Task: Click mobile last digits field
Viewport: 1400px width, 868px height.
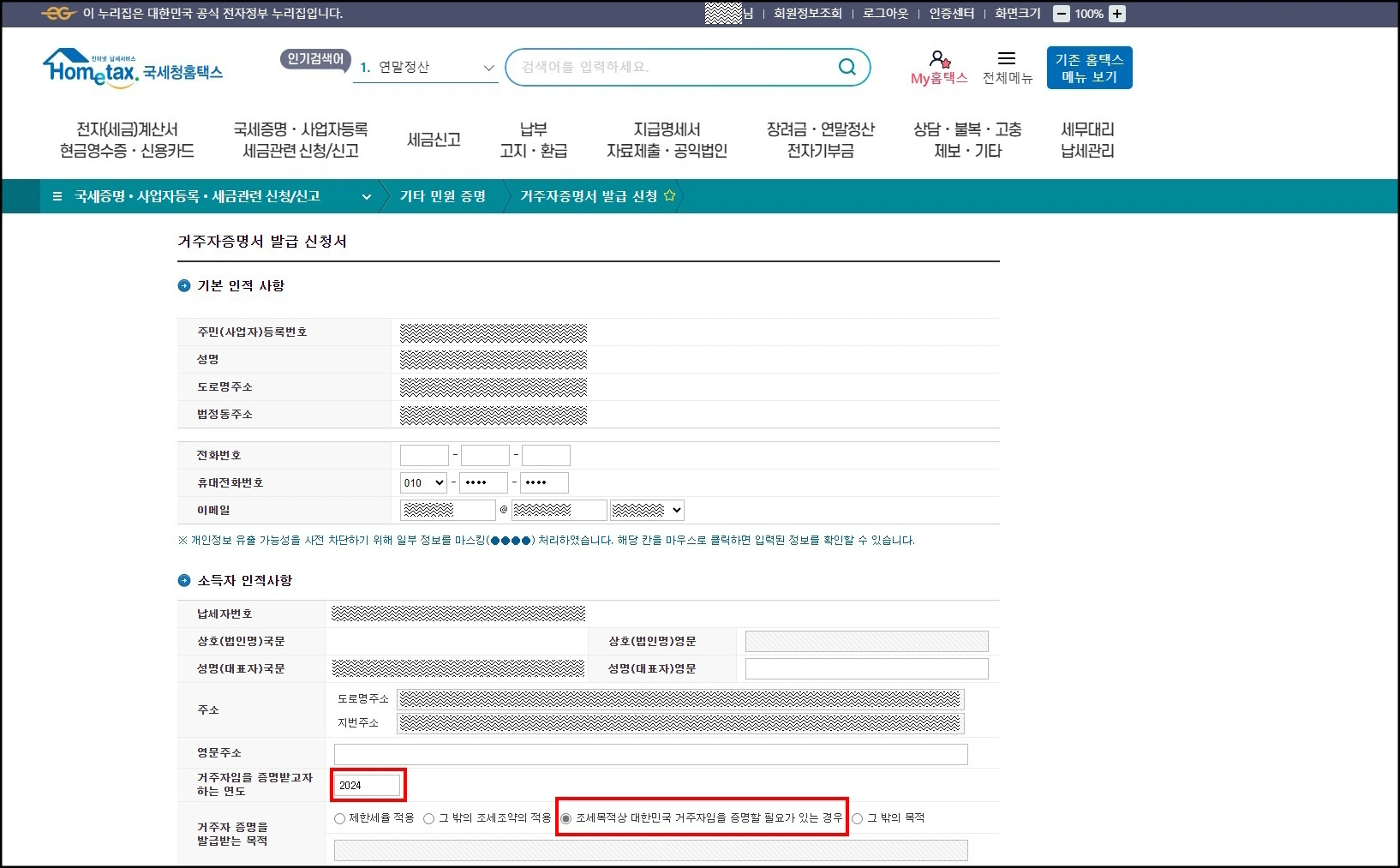Action: 545,482
